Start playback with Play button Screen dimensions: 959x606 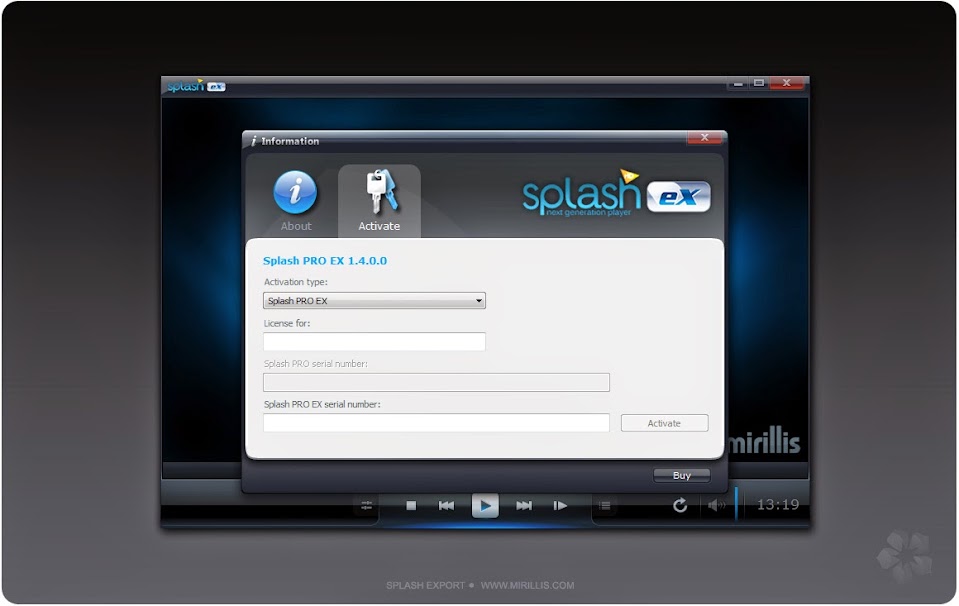485,506
